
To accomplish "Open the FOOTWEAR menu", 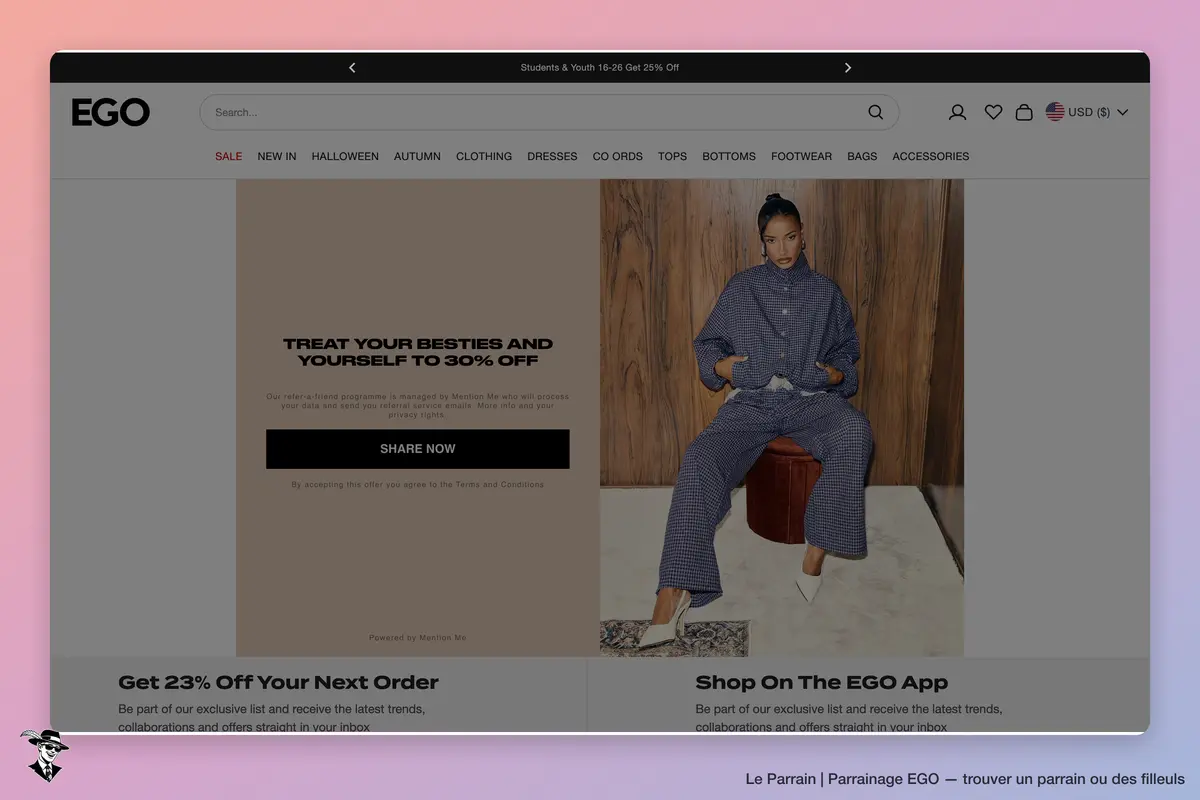I will pos(801,156).
